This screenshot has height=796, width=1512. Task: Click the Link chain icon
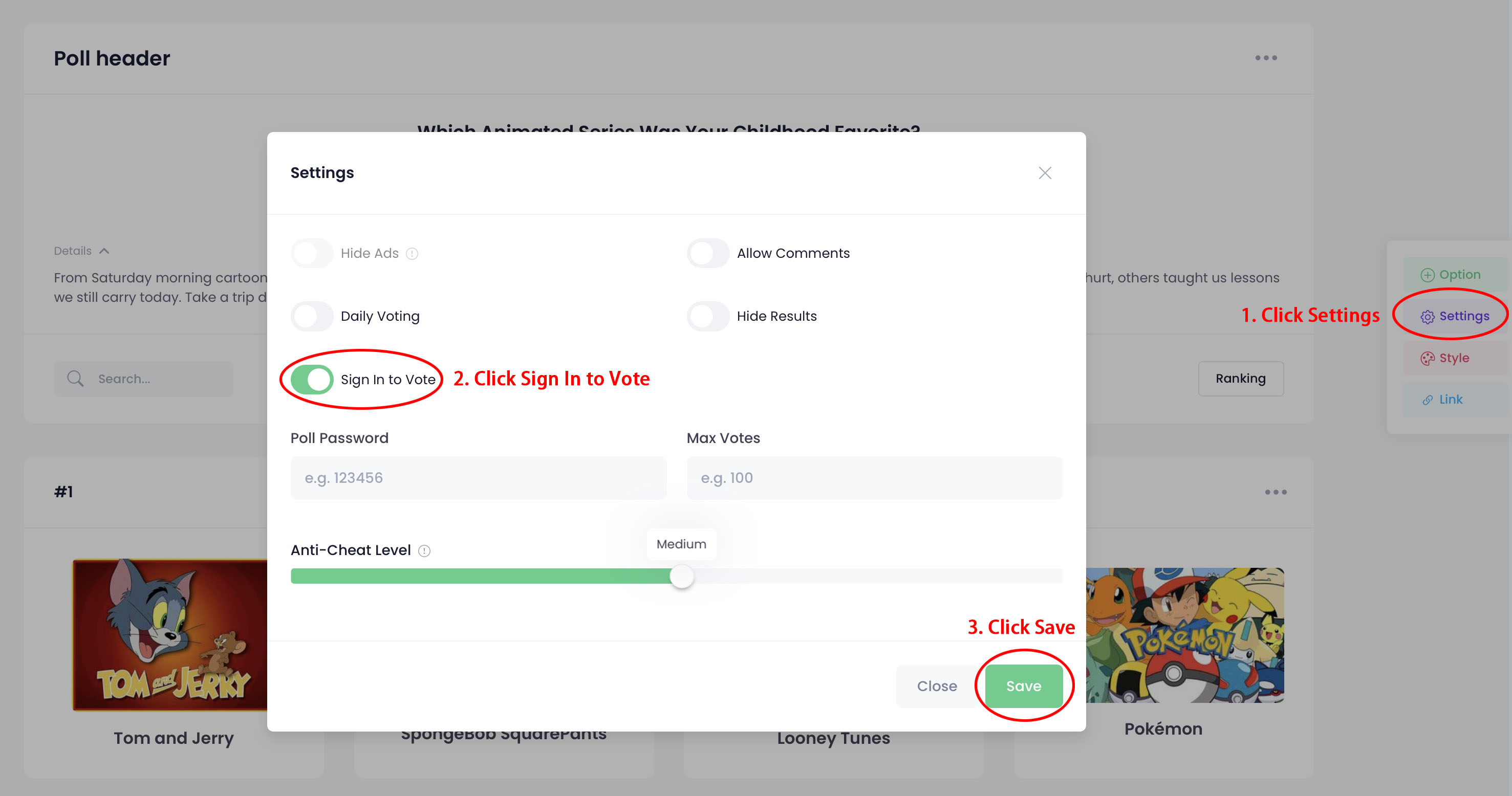tap(1428, 400)
